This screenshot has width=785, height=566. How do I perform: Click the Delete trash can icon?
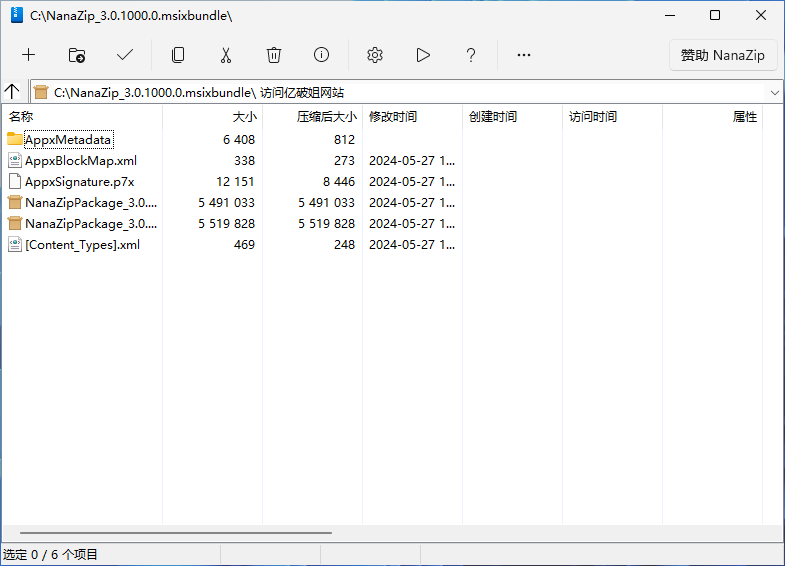(x=274, y=55)
